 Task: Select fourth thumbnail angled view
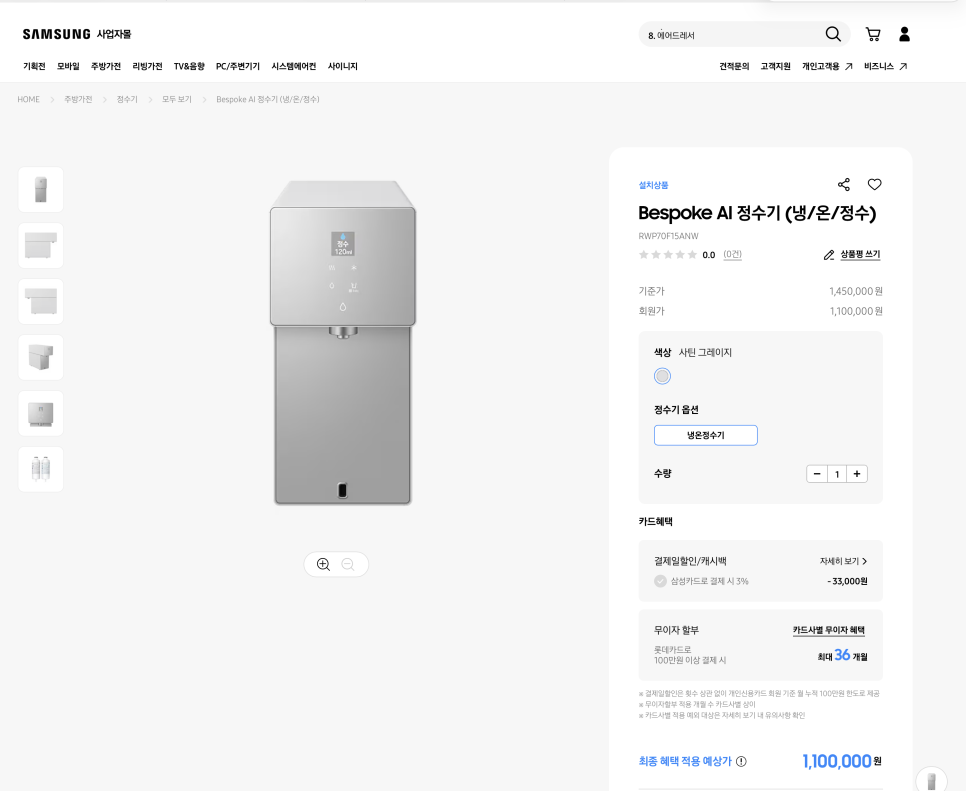(41, 358)
